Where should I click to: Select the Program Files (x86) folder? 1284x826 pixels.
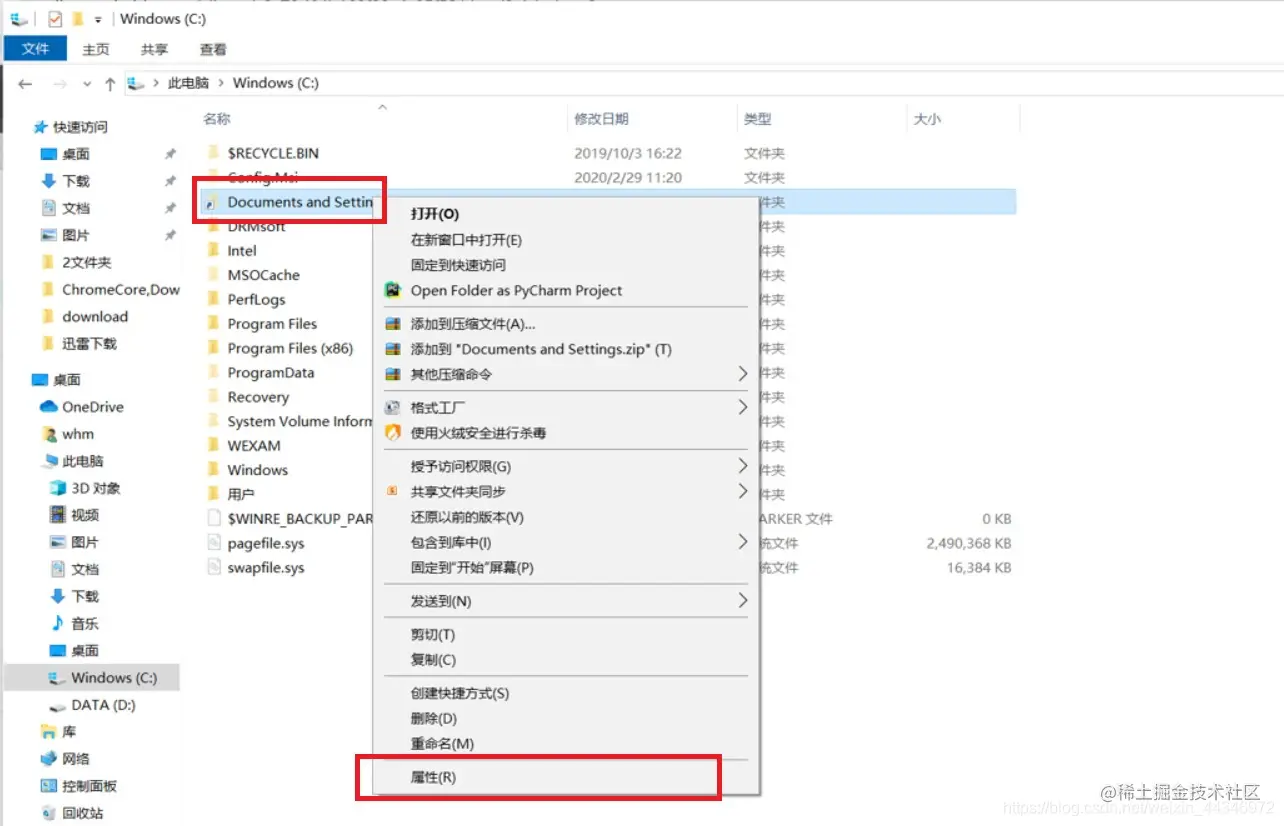click(x=290, y=348)
